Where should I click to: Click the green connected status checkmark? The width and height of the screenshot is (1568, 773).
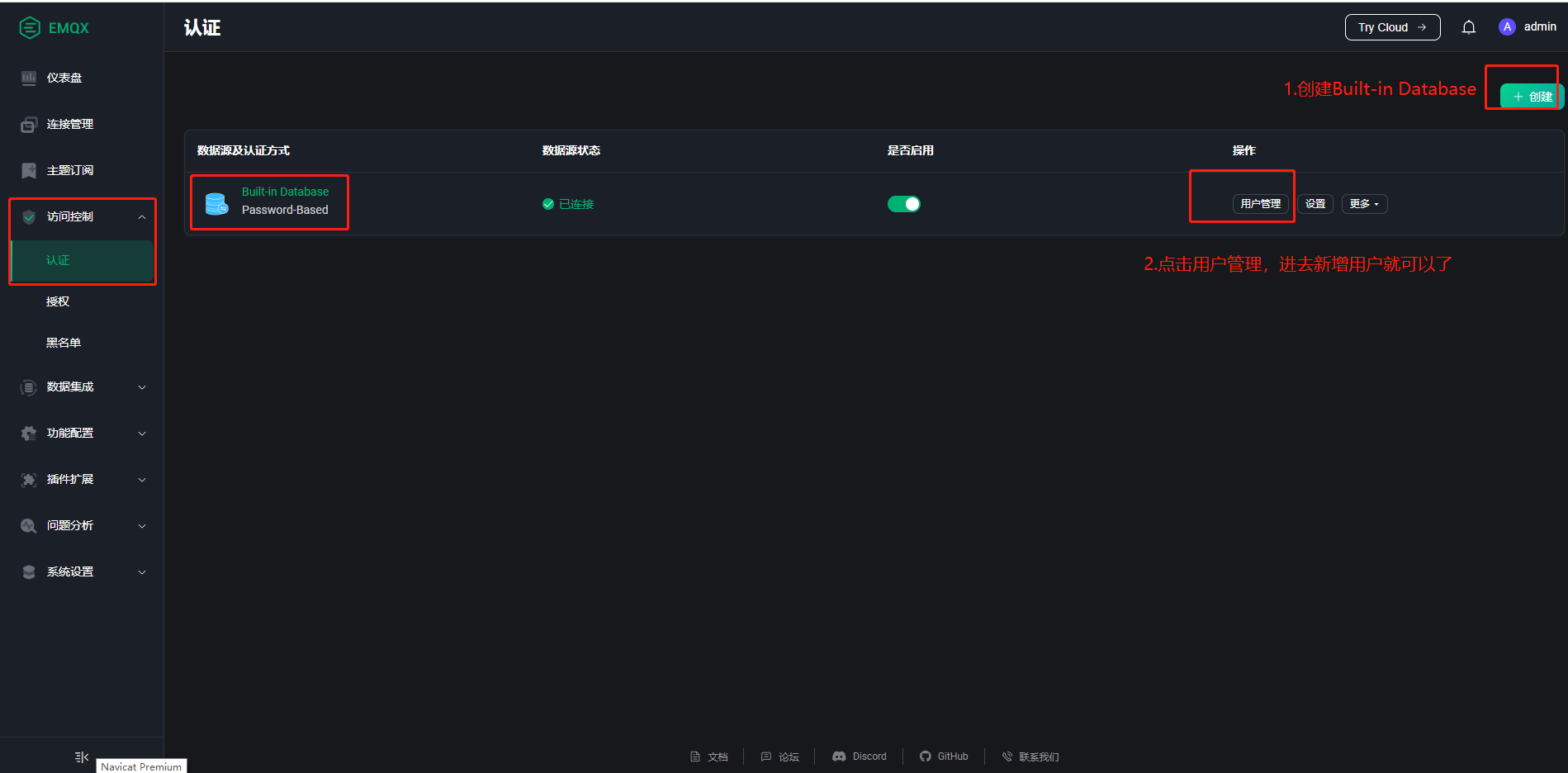click(548, 204)
